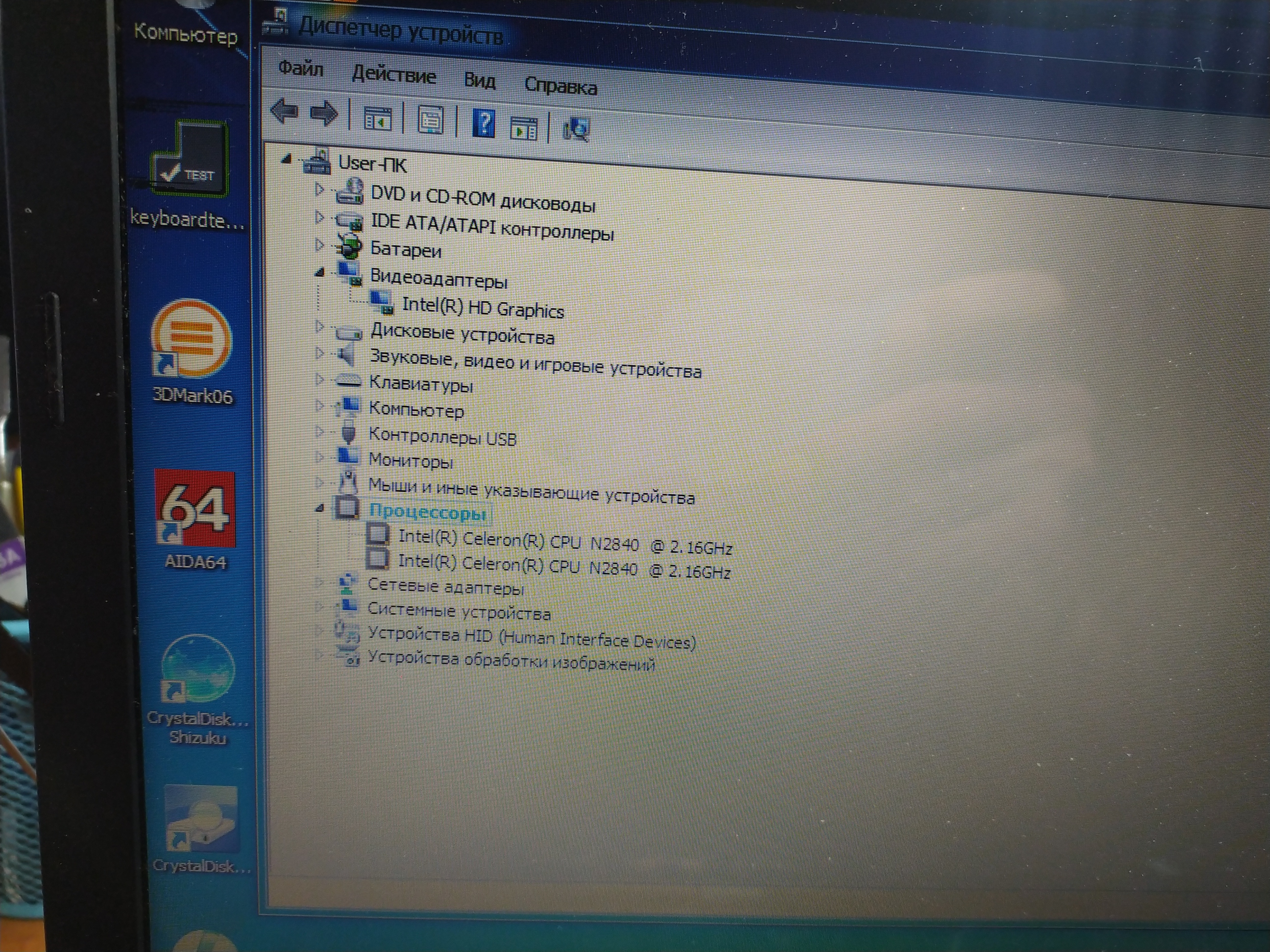Open the Вид menu
Viewport: 1270px width, 952px height.
479,80
